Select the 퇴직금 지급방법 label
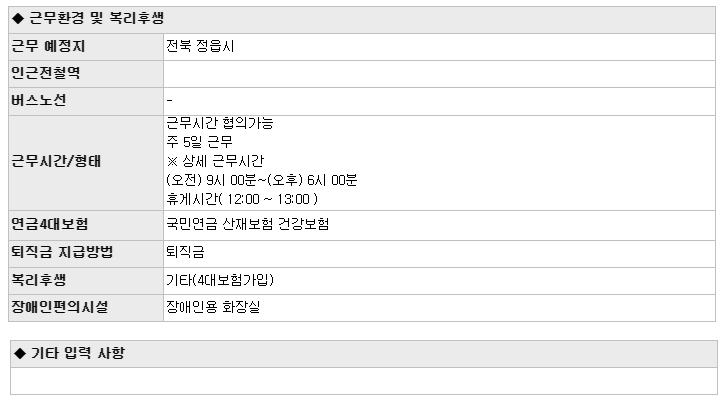Screen dimensions: 727x402 coord(62,252)
